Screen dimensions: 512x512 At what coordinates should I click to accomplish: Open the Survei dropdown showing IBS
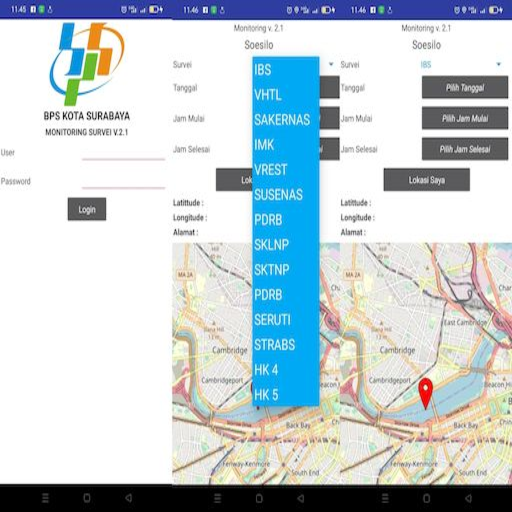pos(461,64)
